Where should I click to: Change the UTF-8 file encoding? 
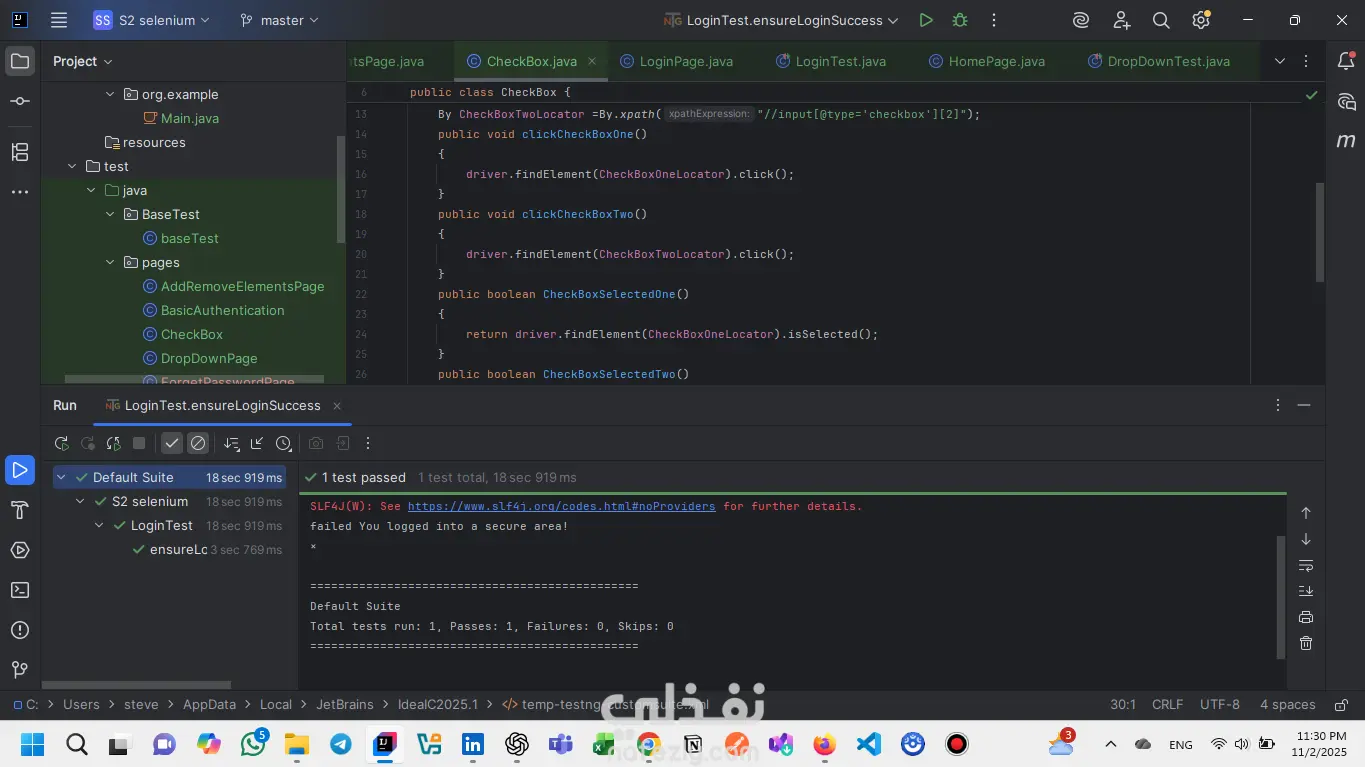1220,704
